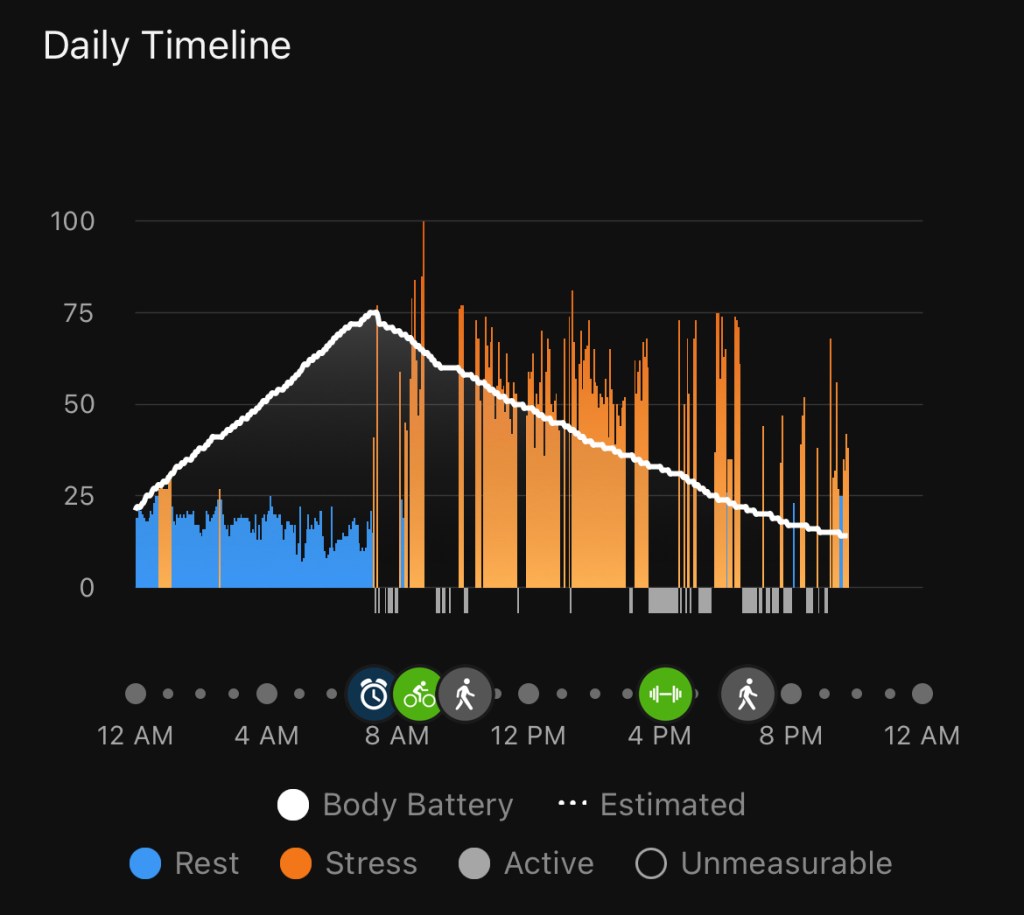The image size is (1024, 915).
Task: Tap the walk activity icon near 8 PM
Action: click(x=747, y=694)
